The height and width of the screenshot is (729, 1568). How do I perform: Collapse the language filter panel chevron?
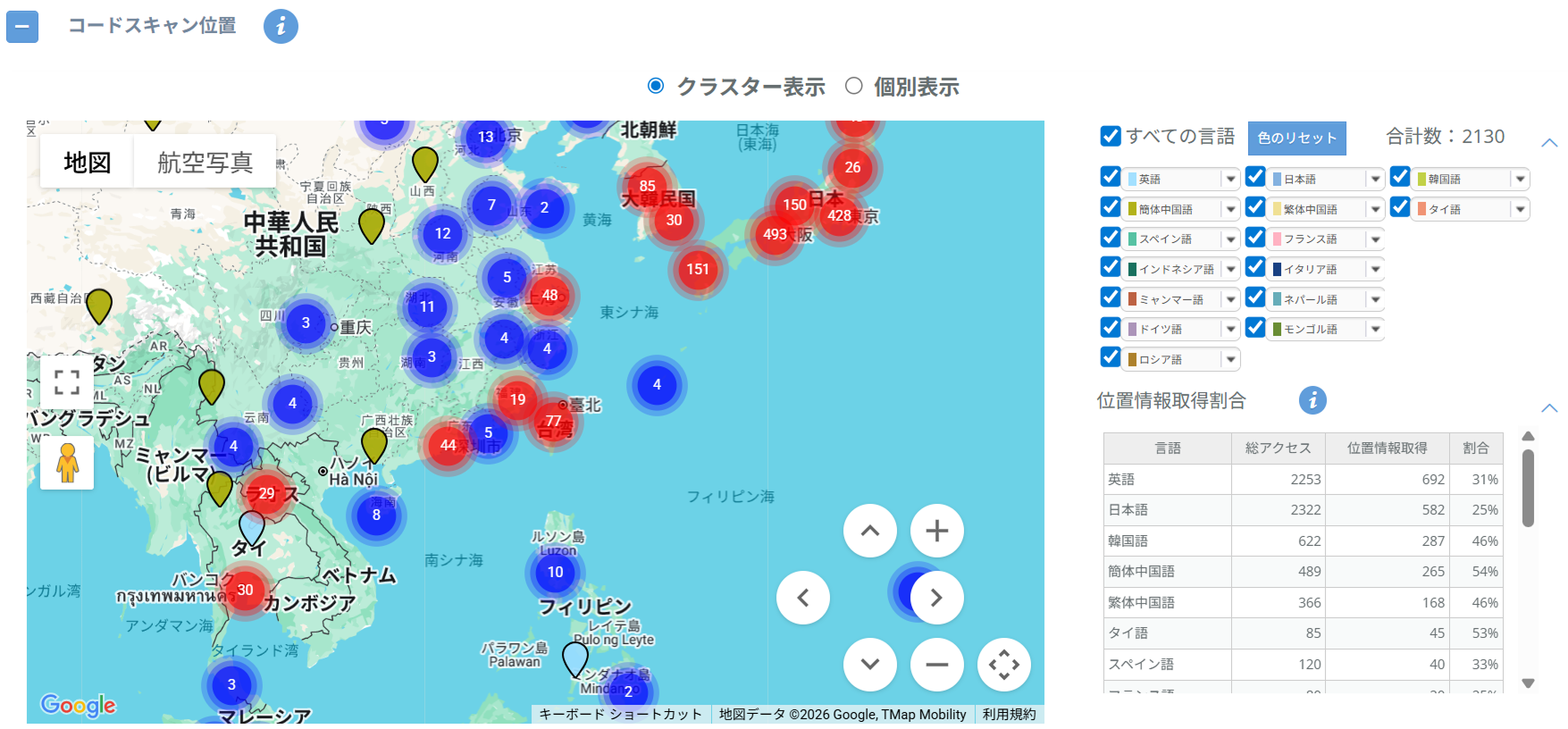point(1549,143)
